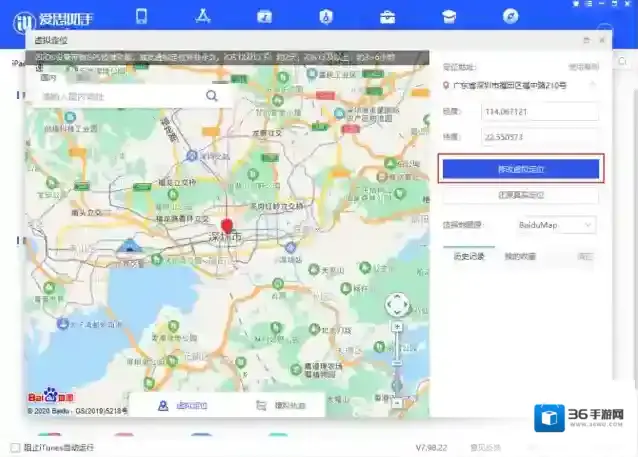Click the 深圳市 city label on map
This screenshot has height=457, width=638.
225,237
